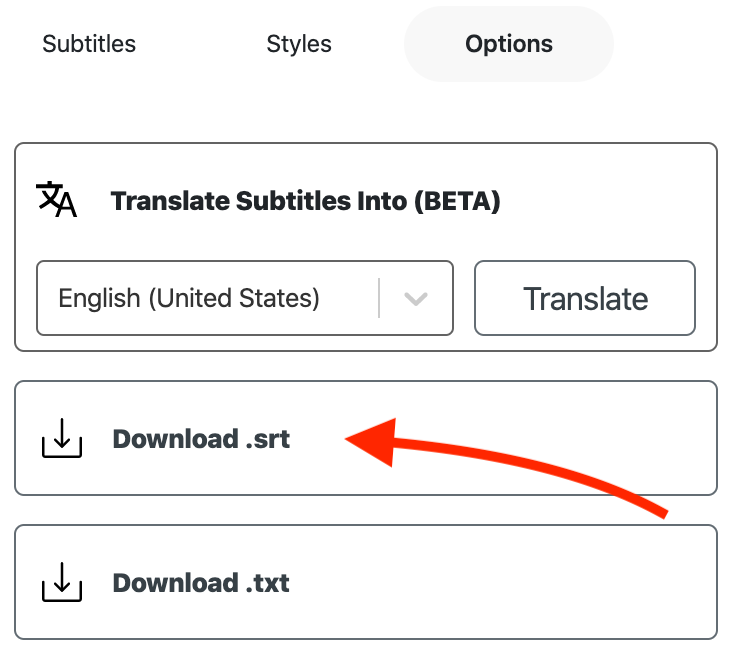Open the Styles tab

[x=299, y=44]
